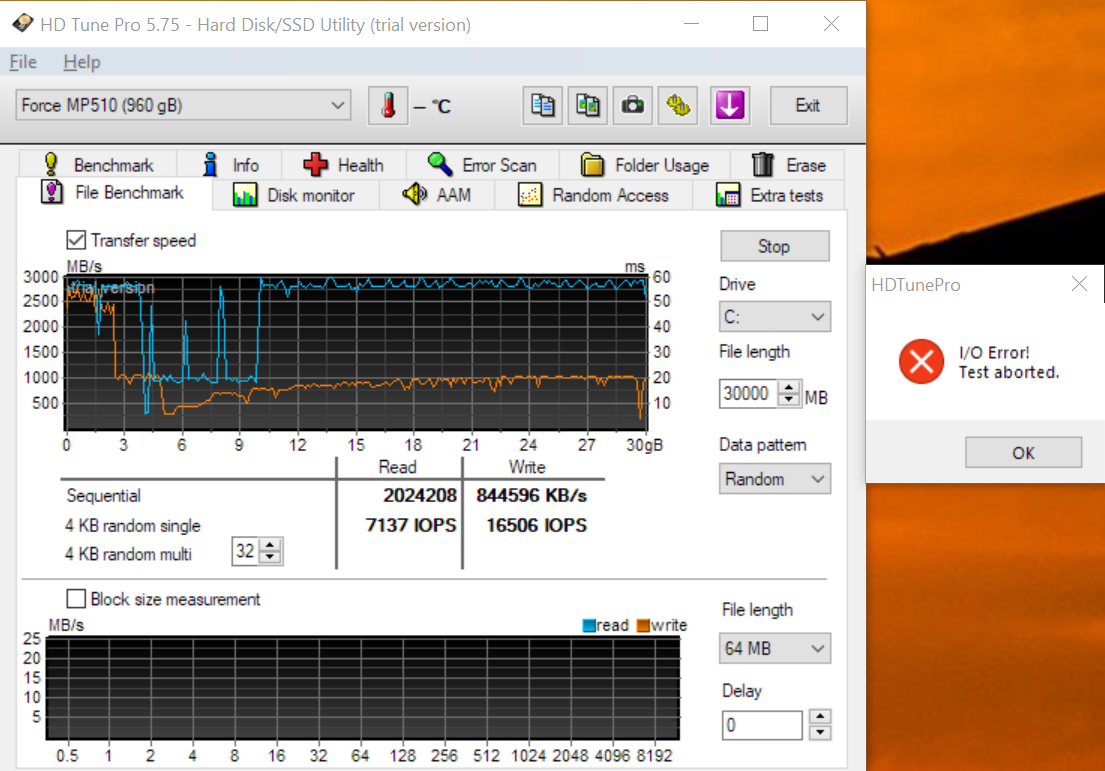Expand the Force MP510 drive selector

[183, 106]
